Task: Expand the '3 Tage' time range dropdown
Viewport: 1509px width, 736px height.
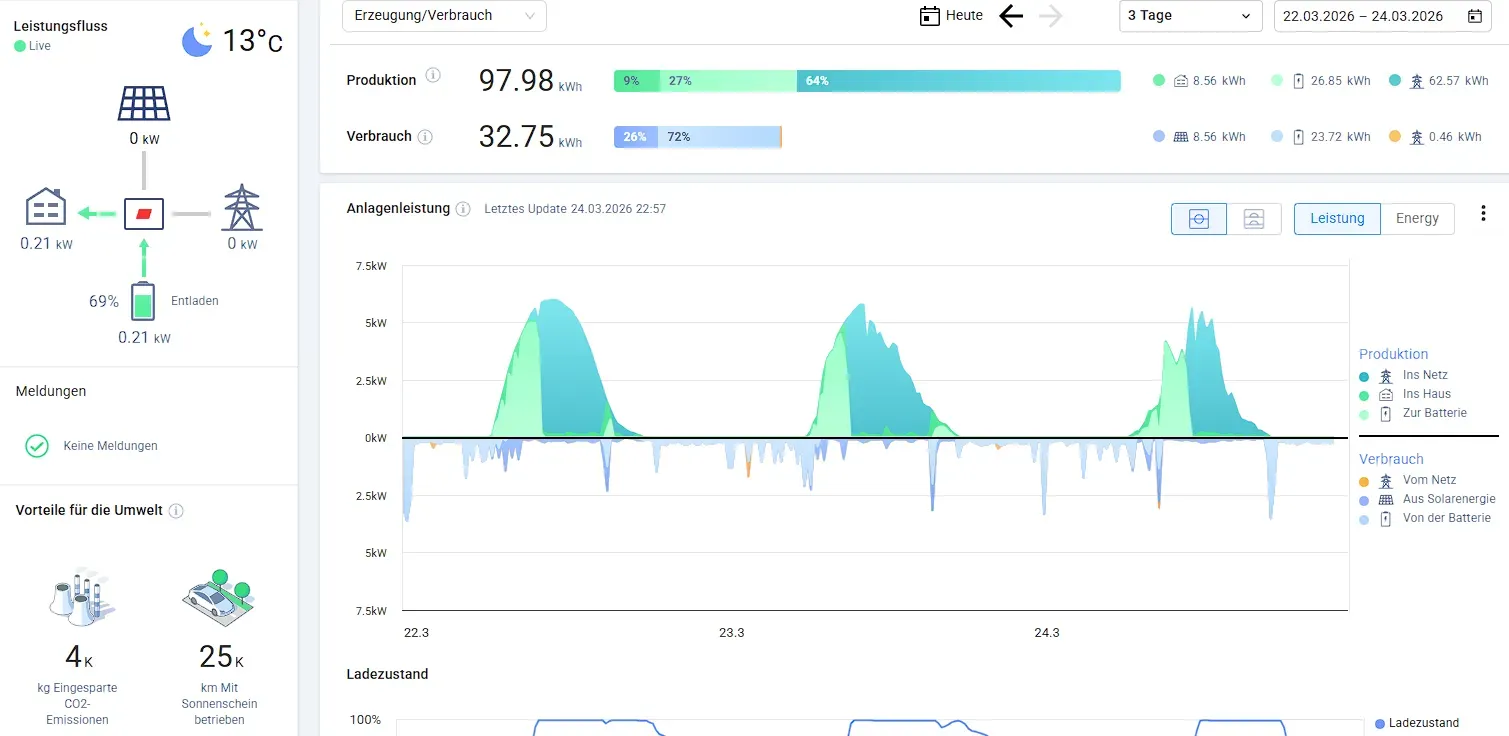Action: pos(1190,16)
